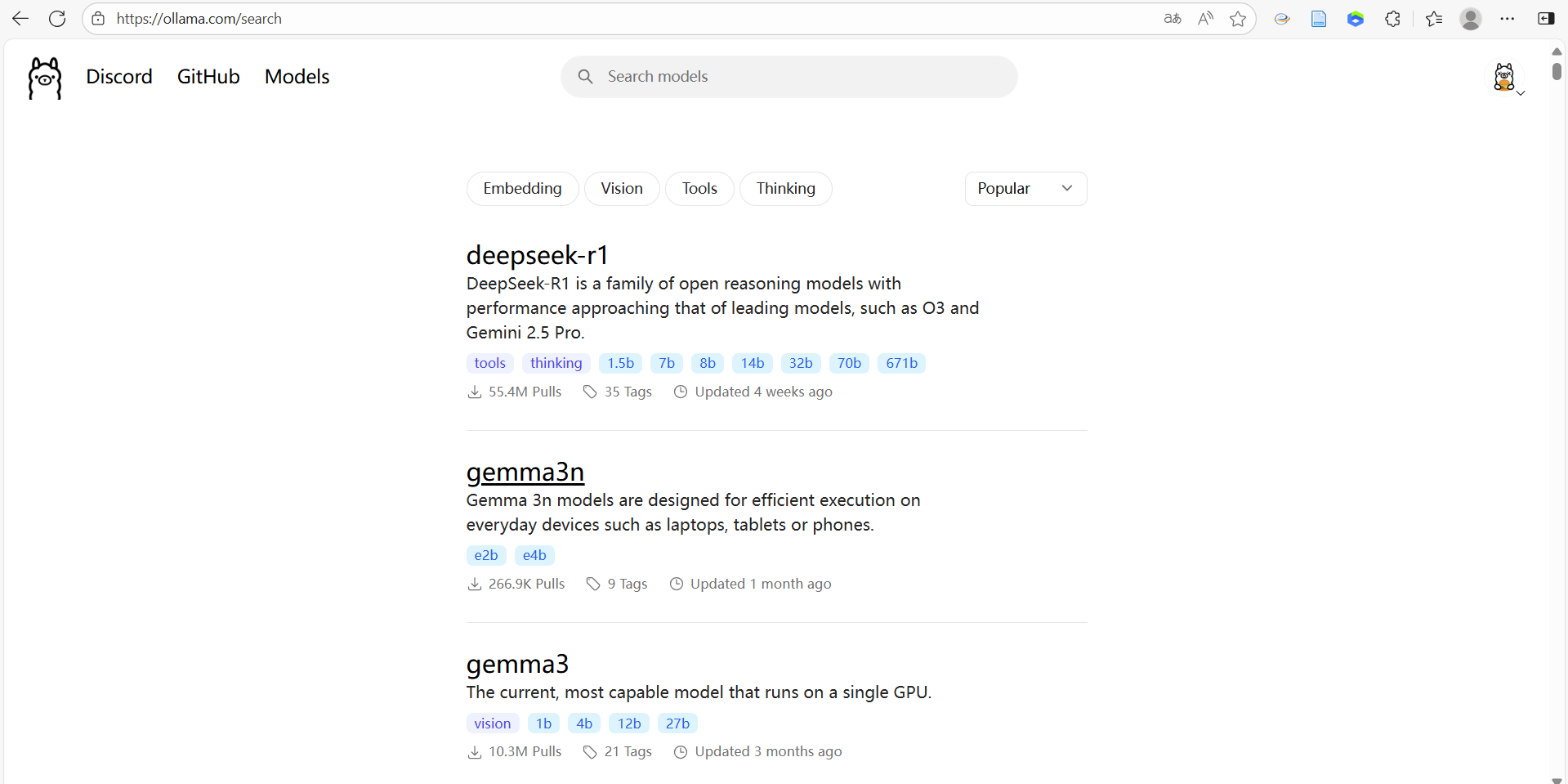
Task: Select deepseek-r1 8b size tag
Action: click(x=708, y=364)
